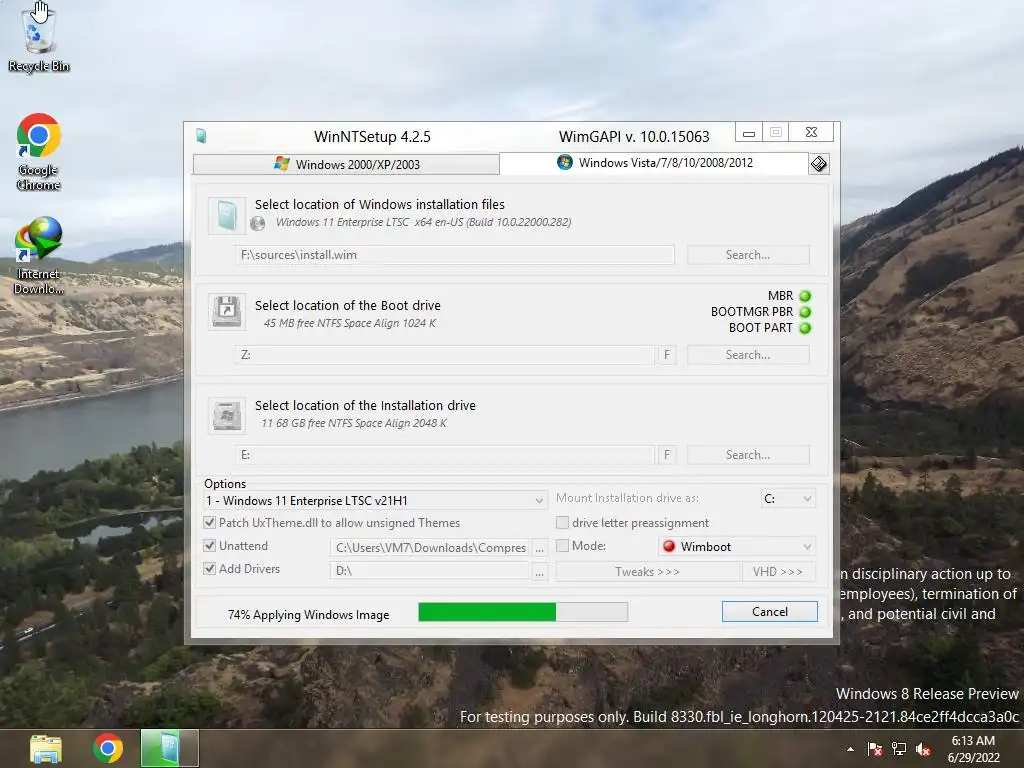Enable drive letter preassignment checkbox
The height and width of the screenshot is (768, 1024).
pyautogui.click(x=562, y=522)
